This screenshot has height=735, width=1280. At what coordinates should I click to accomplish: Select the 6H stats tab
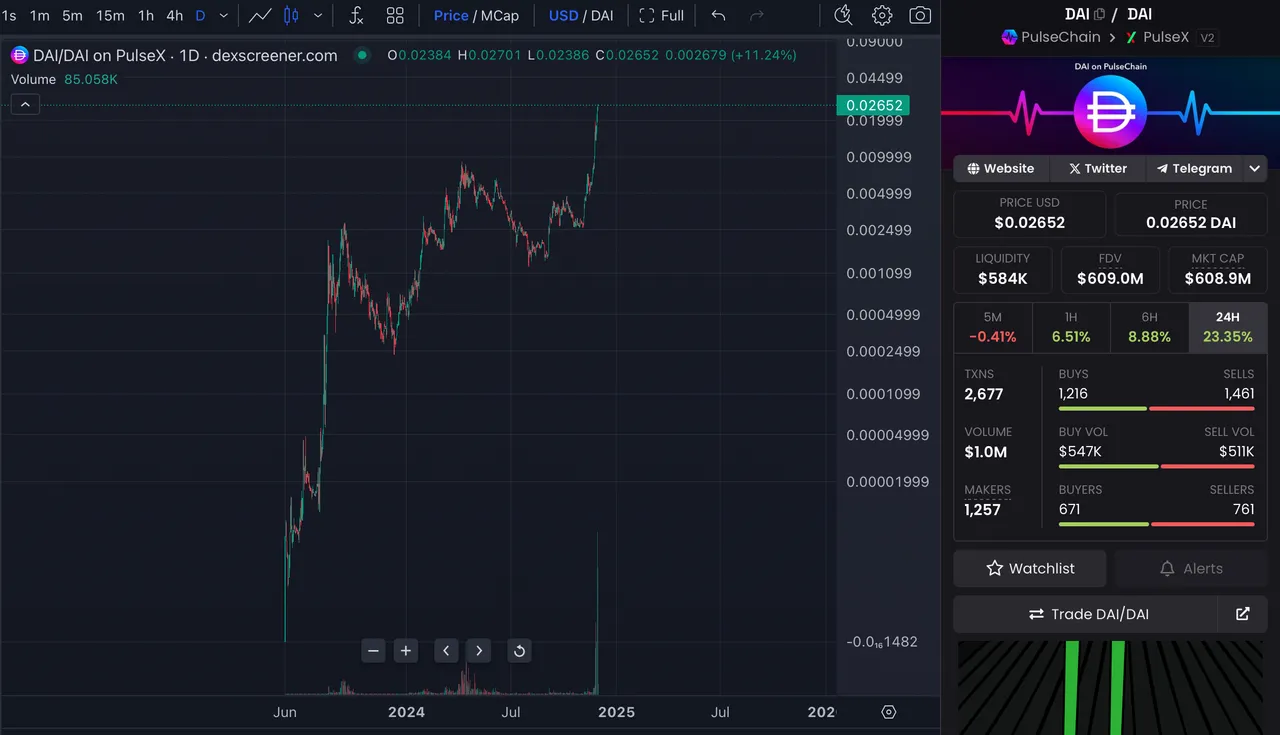[x=1149, y=327]
